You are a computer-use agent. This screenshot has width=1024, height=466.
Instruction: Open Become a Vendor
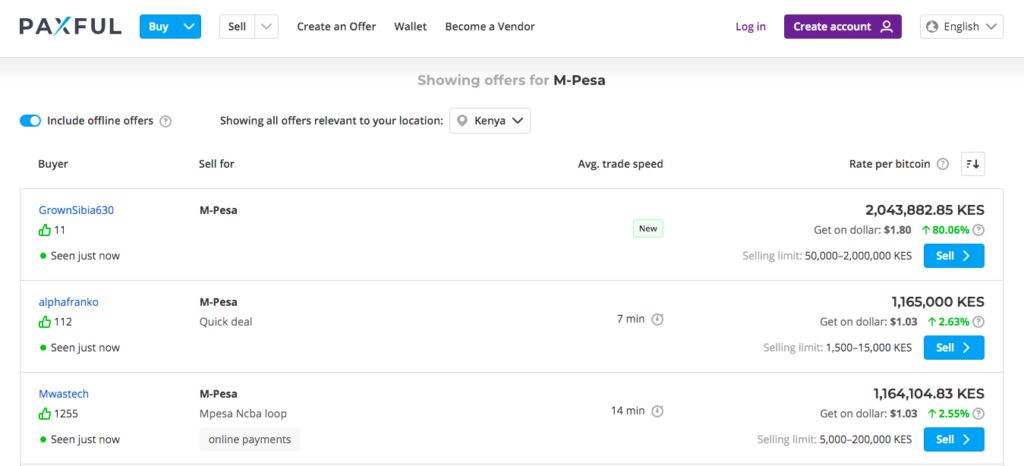490,27
